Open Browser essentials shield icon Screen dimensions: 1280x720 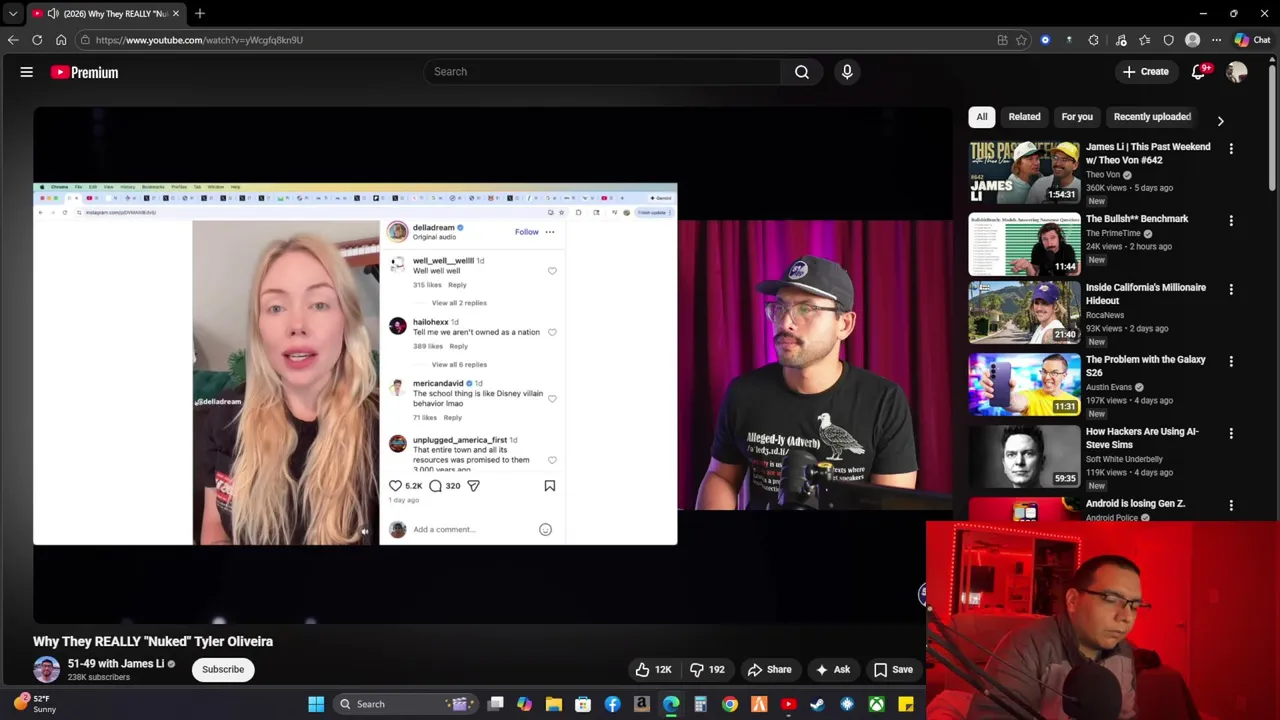click(1169, 40)
